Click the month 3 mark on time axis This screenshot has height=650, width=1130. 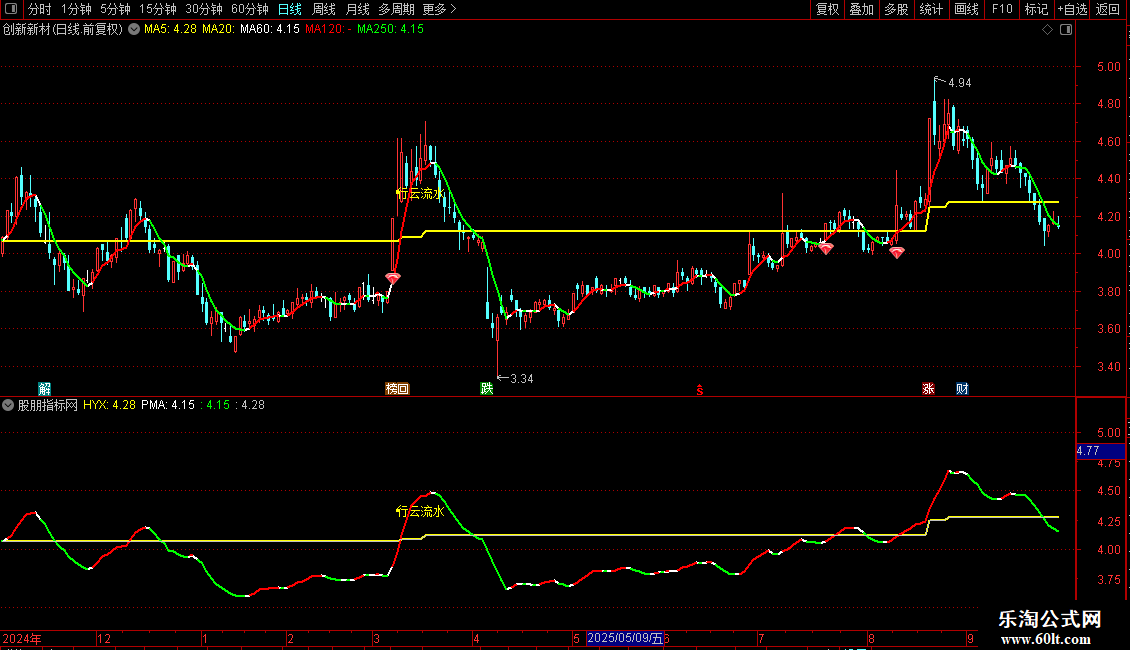coord(376,638)
